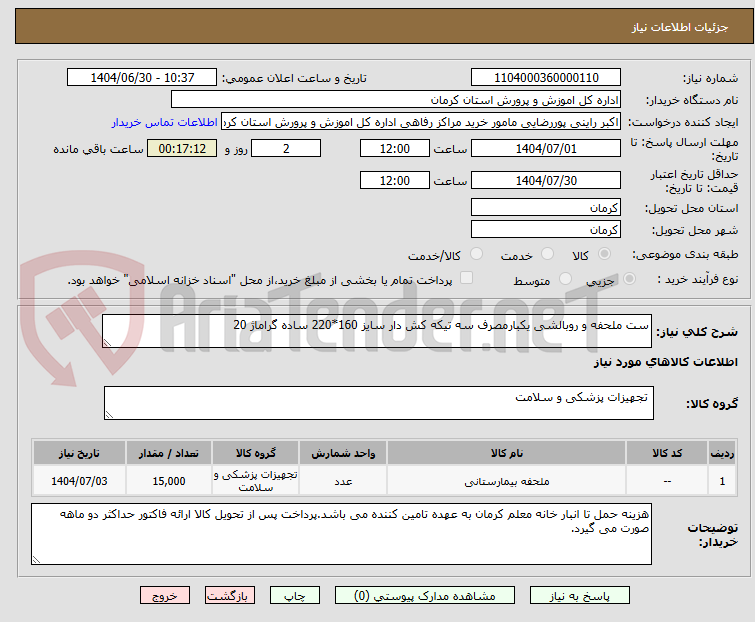Click delivery province field استان محل تحویل

546,207
